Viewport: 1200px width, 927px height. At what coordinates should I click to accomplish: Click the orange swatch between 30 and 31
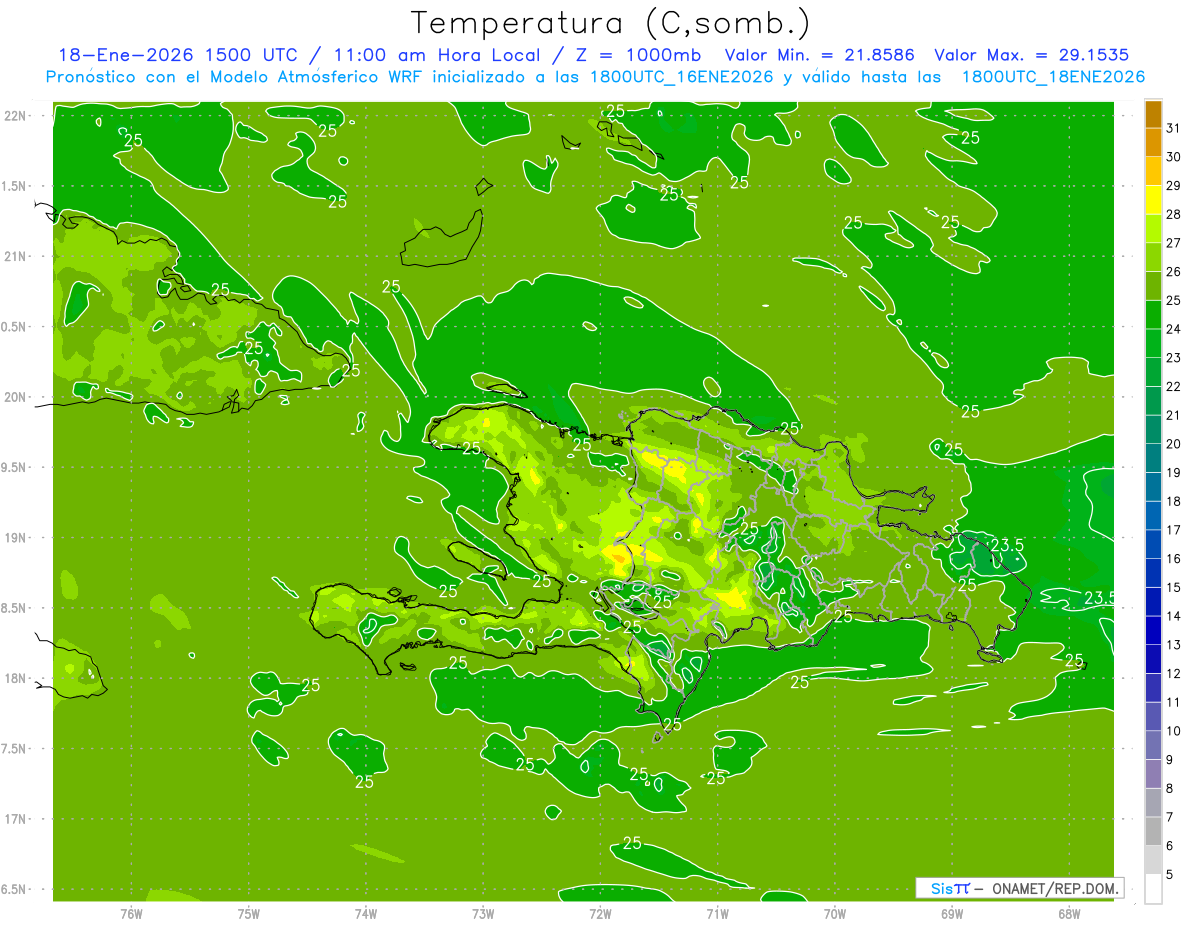(1153, 142)
